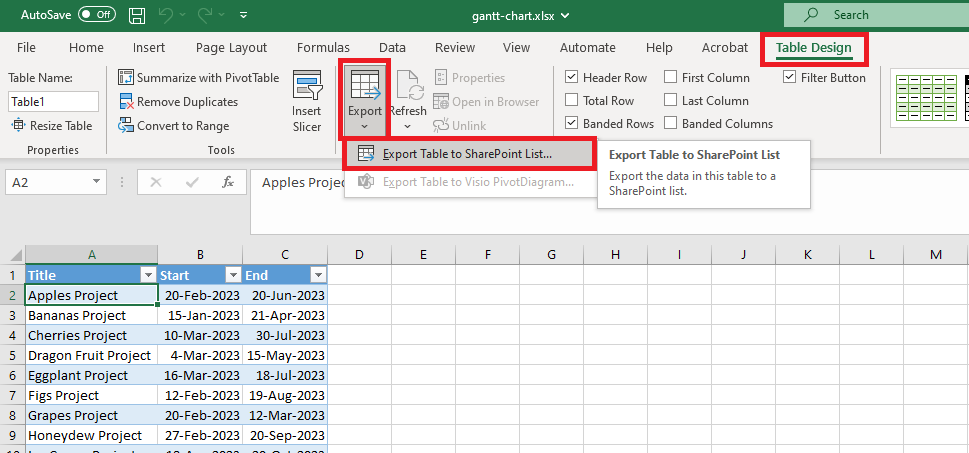Screen dimensions: 969x453
Task: Open the Insert ribbon tab
Action: click(149, 48)
